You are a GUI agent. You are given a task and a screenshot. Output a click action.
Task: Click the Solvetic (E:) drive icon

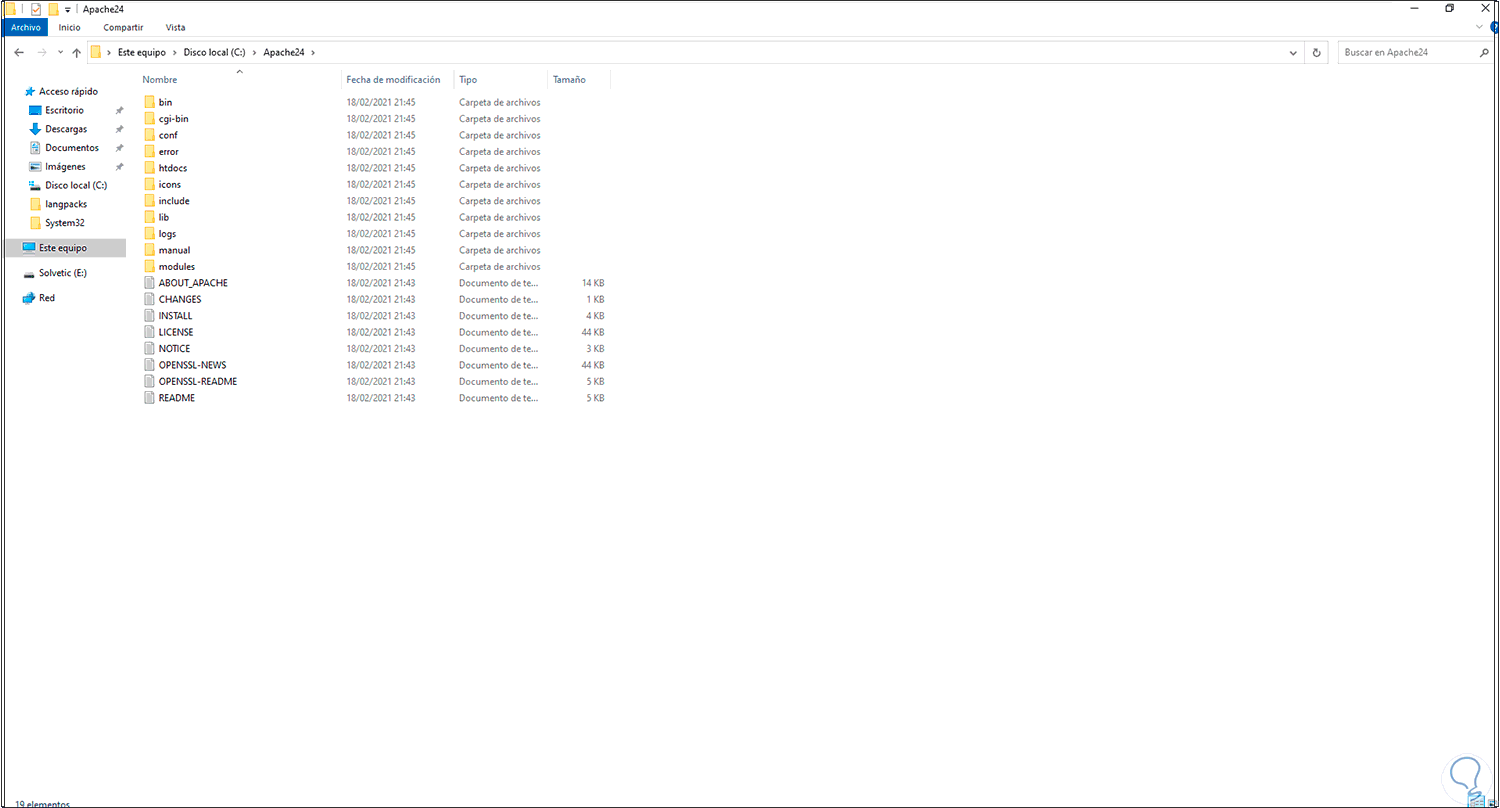[x=29, y=272]
